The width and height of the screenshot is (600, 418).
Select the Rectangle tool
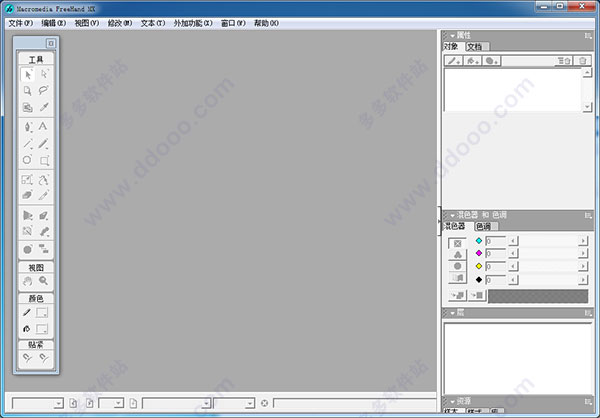coord(44,160)
